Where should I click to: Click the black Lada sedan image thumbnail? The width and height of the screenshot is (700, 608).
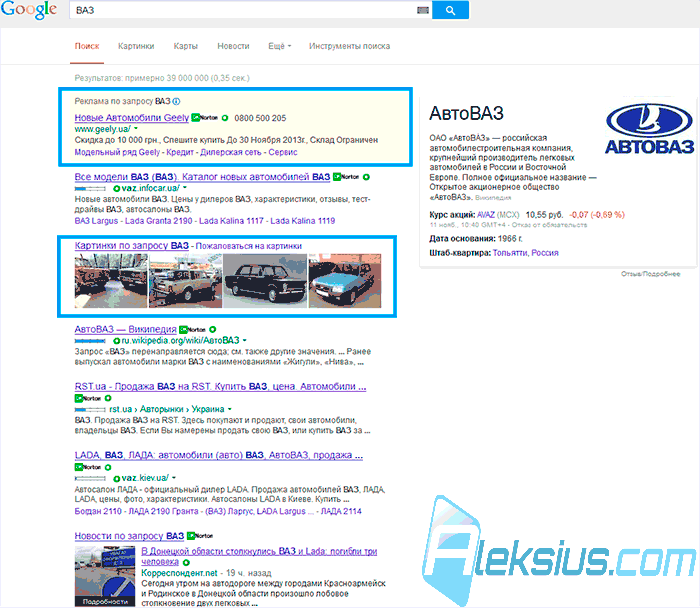tap(265, 281)
